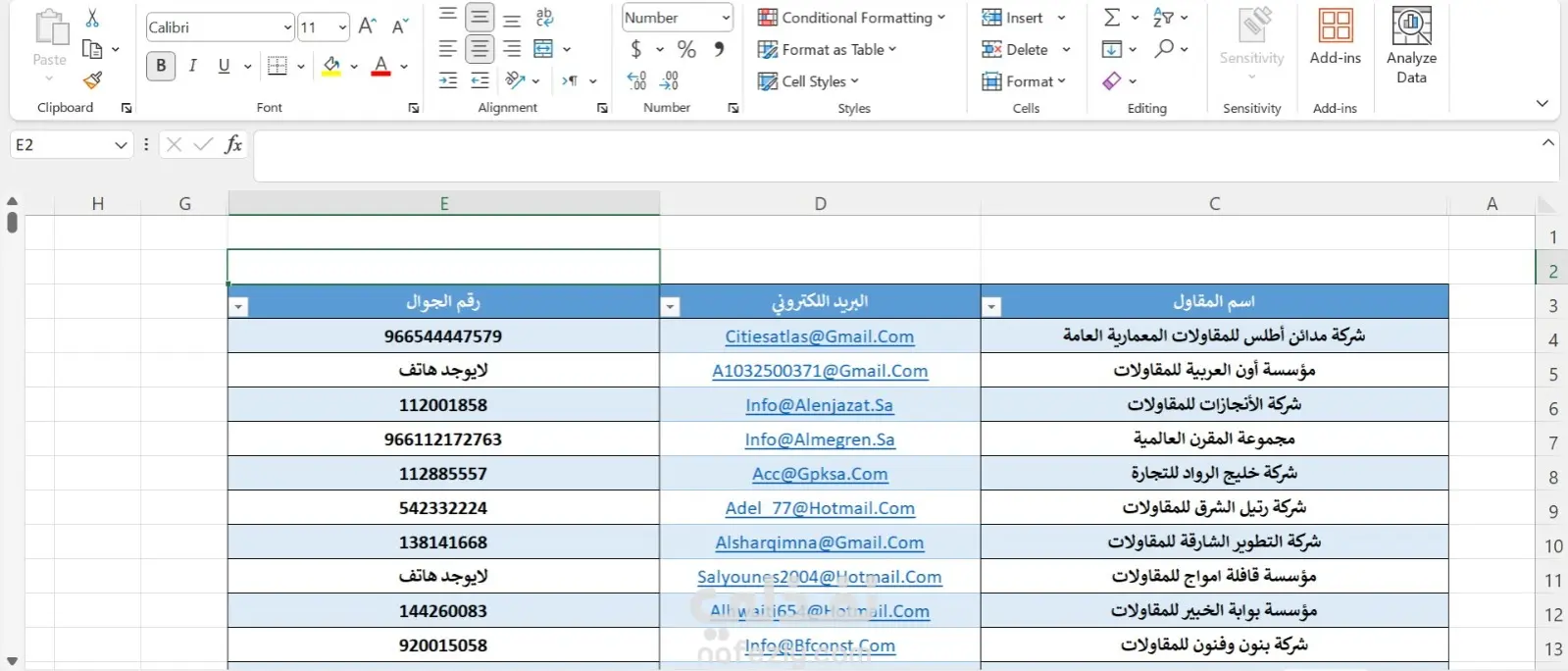The height and width of the screenshot is (671, 1568).
Task: Toggle Bold formatting
Action: 161,66
